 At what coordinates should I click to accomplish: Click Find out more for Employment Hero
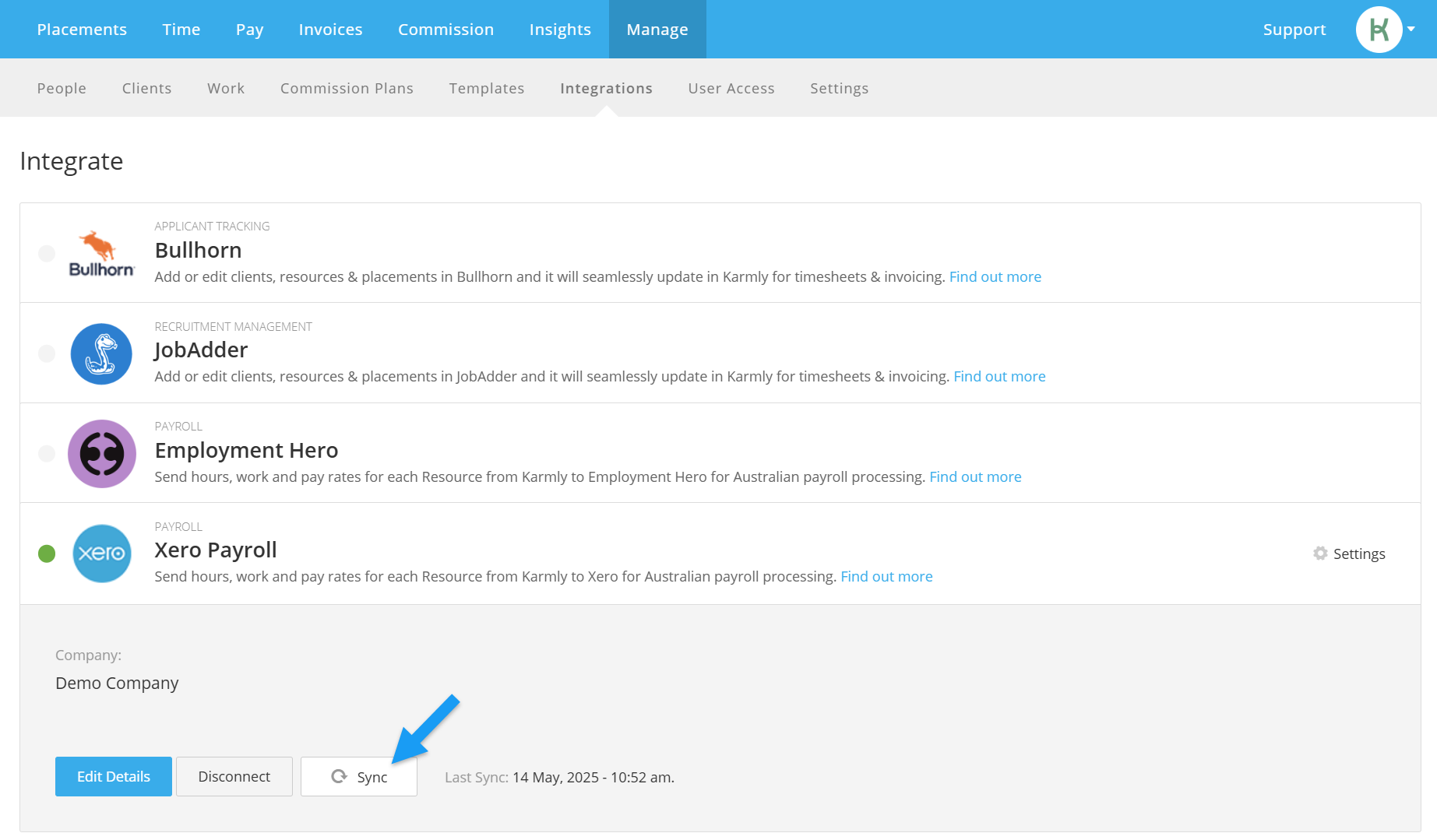pyautogui.click(x=975, y=476)
